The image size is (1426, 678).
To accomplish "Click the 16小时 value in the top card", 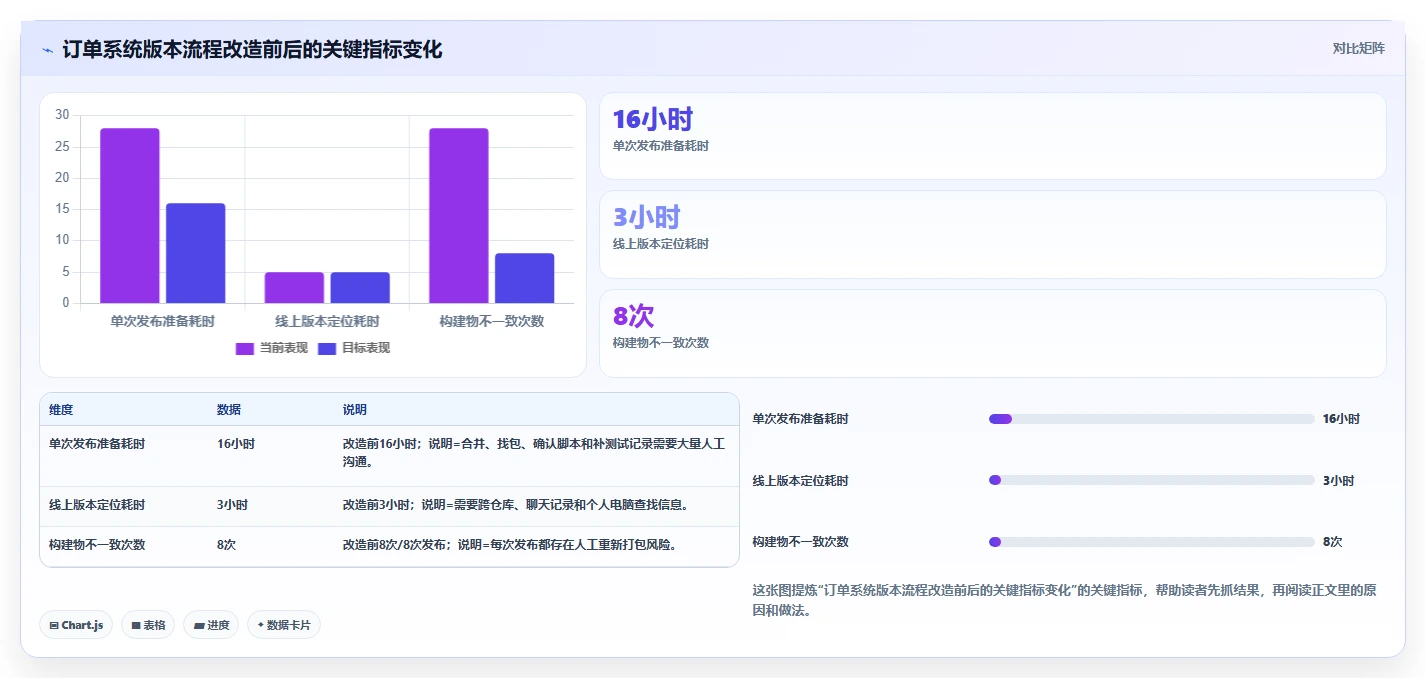I will pos(653,119).
